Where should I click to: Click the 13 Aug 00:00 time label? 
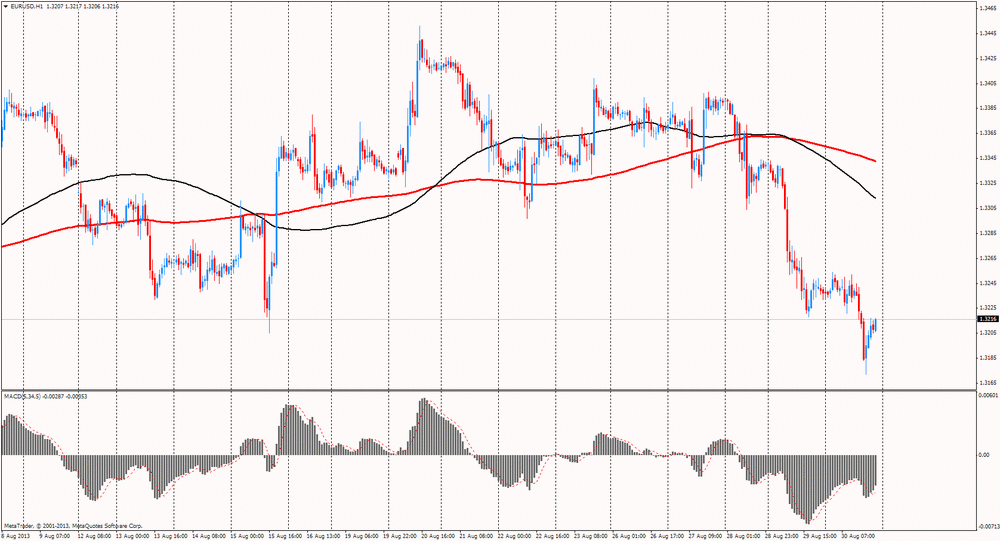point(133,536)
